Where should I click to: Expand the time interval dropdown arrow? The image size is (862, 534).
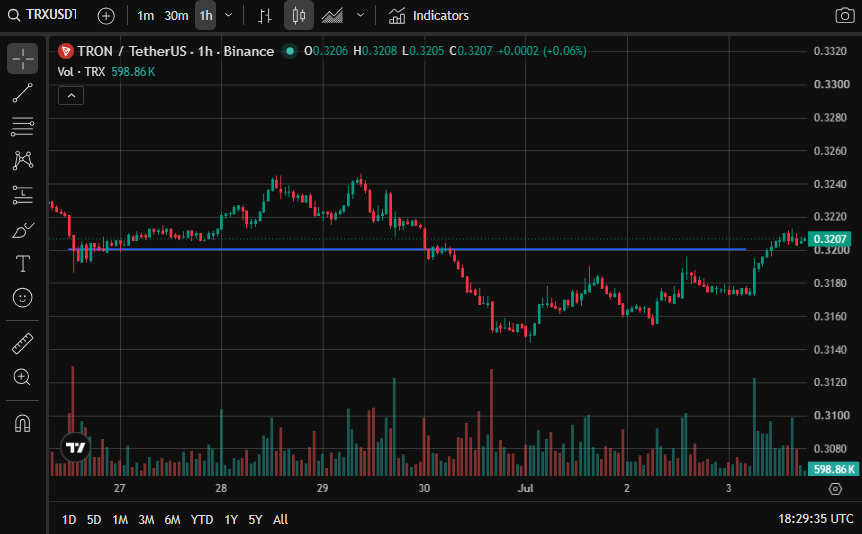pos(229,15)
